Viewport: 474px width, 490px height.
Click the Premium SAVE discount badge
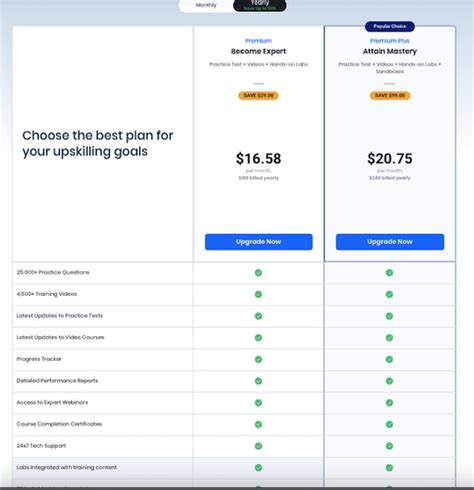(258, 95)
